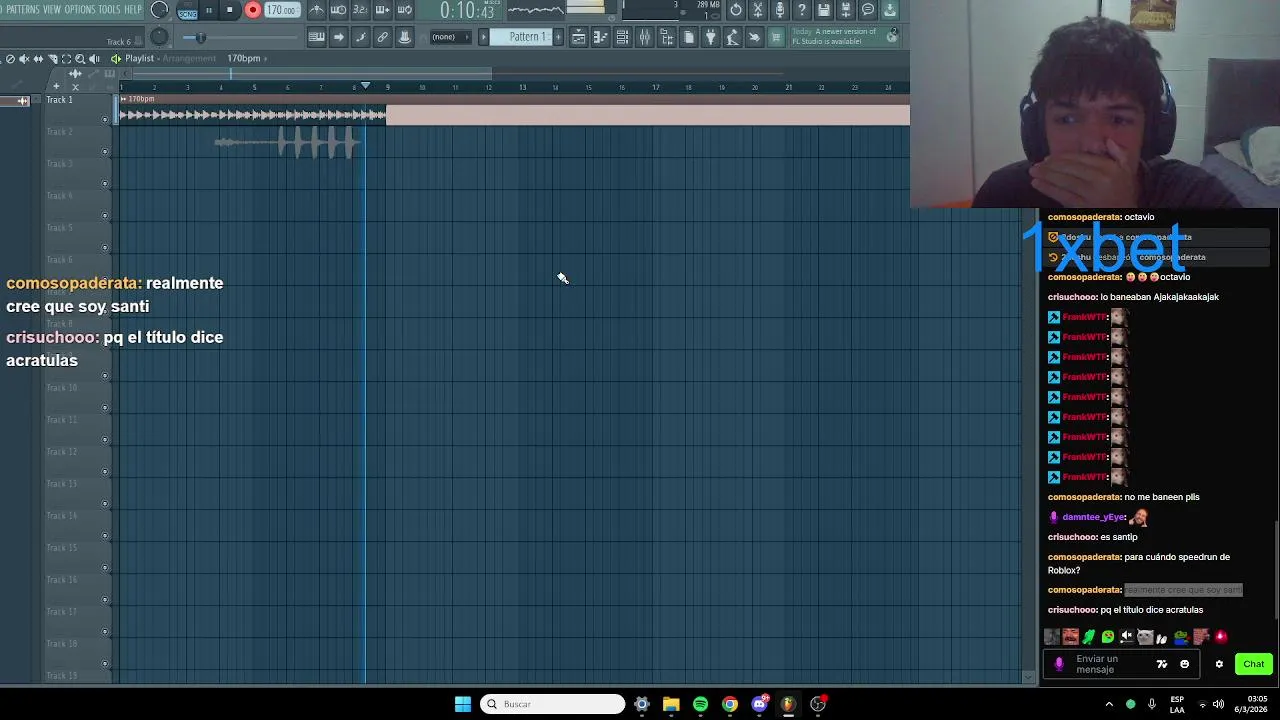Click the 170.000 tempo field
This screenshot has width=1280, height=720.
coord(281,10)
